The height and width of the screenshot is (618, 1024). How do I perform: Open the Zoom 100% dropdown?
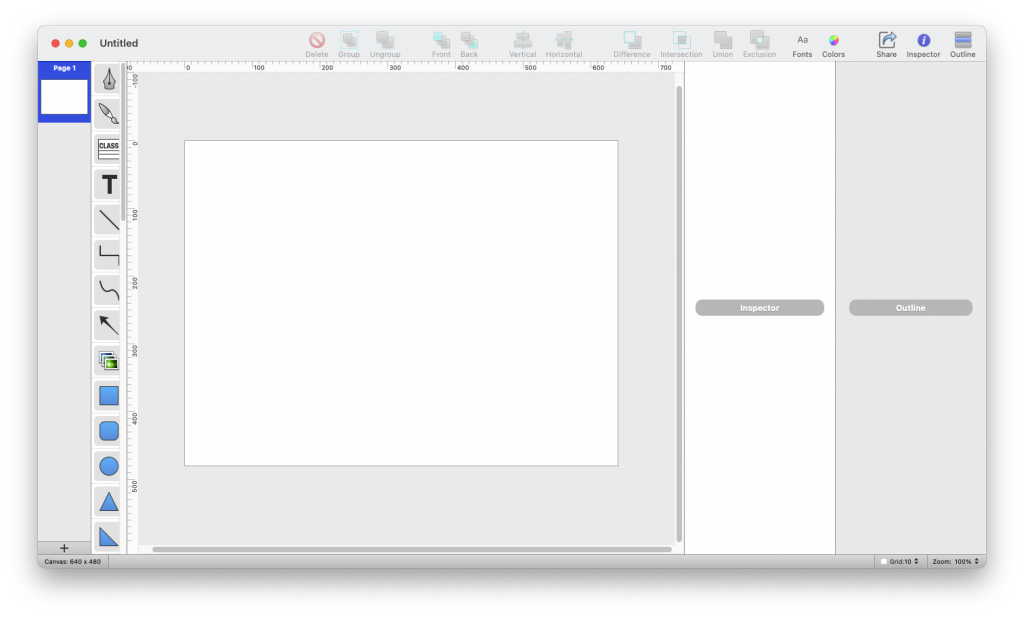(x=955, y=562)
